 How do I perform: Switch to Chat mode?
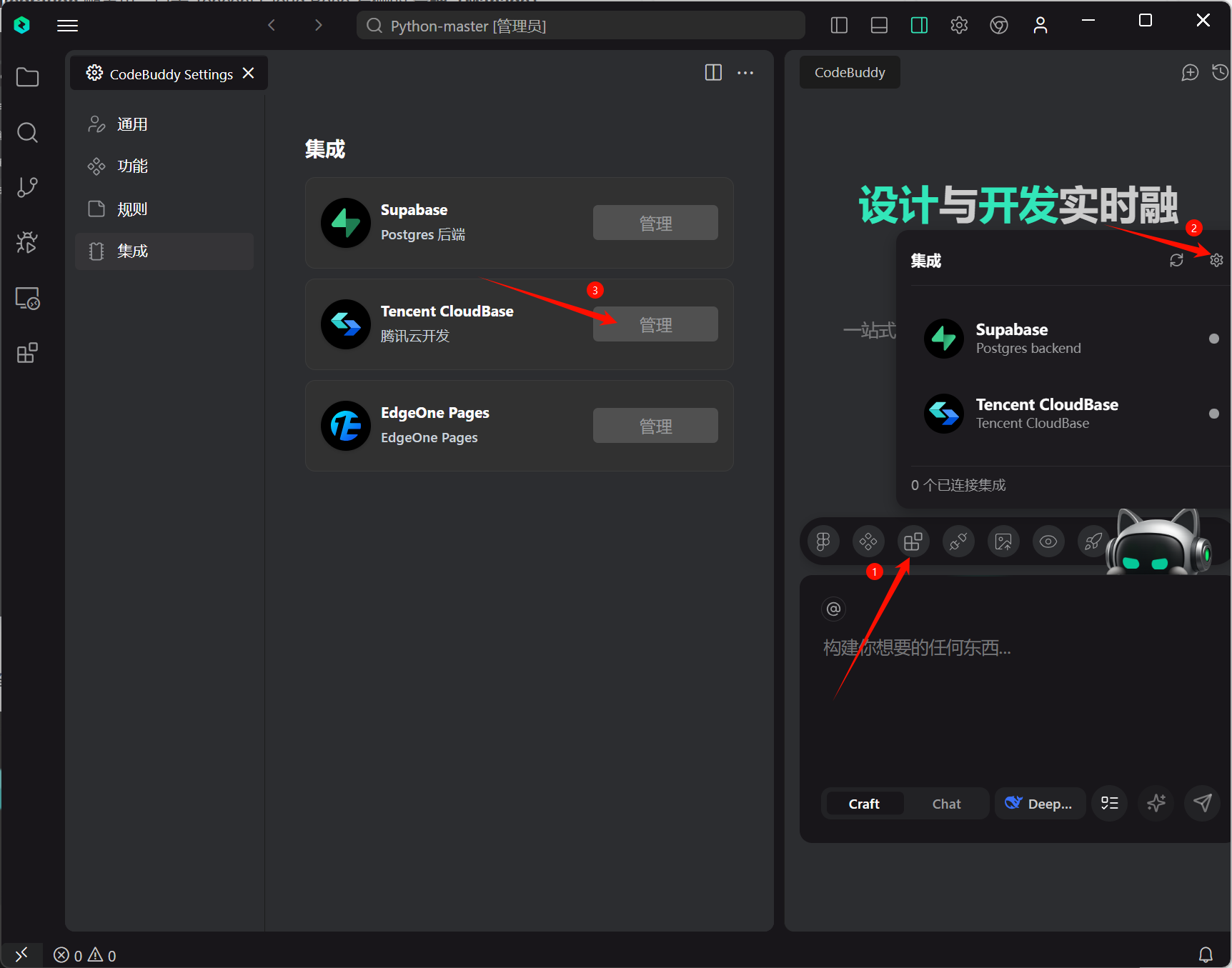[x=946, y=804]
